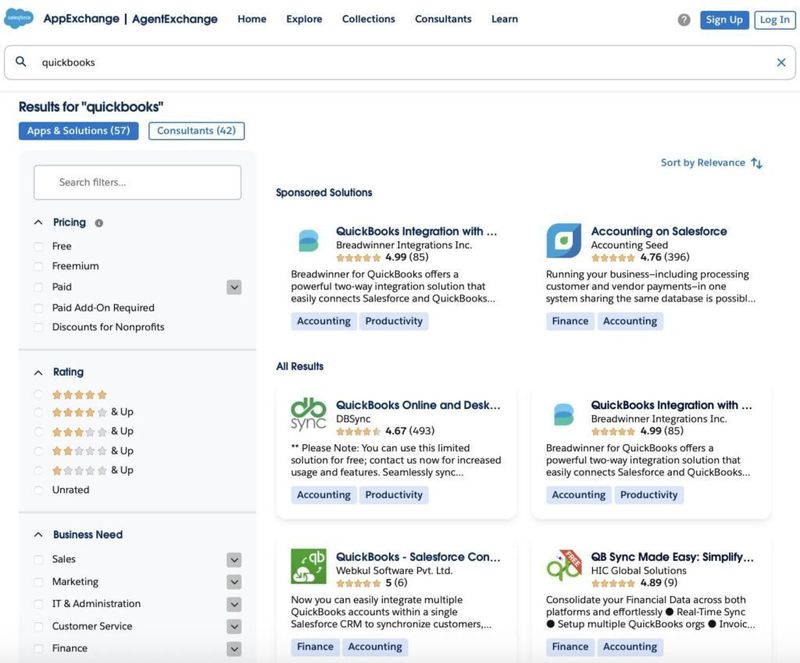
Task: Click the Log In button
Action: pyautogui.click(x=774, y=20)
